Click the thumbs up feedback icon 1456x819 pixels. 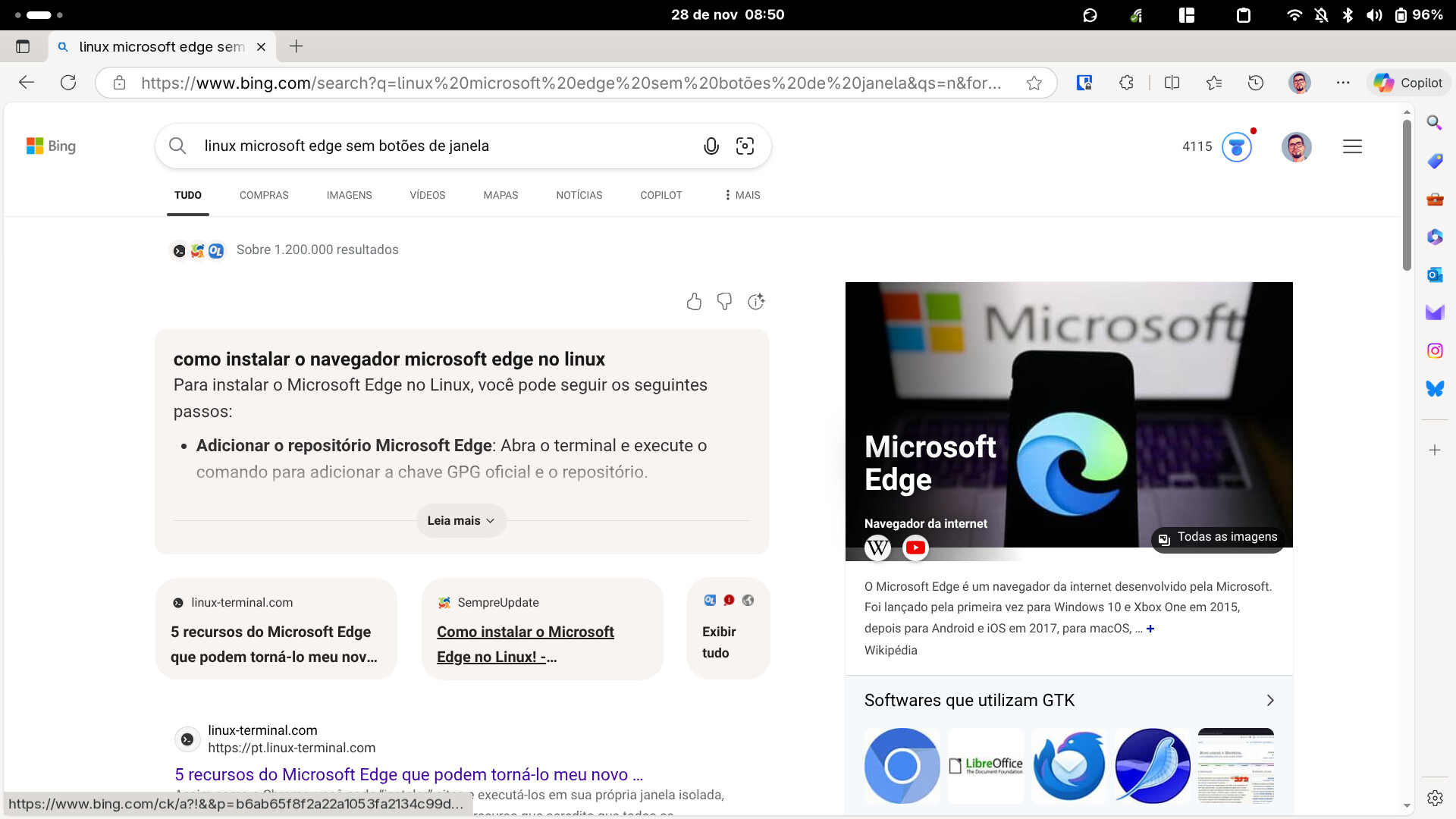tap(694, 302)
